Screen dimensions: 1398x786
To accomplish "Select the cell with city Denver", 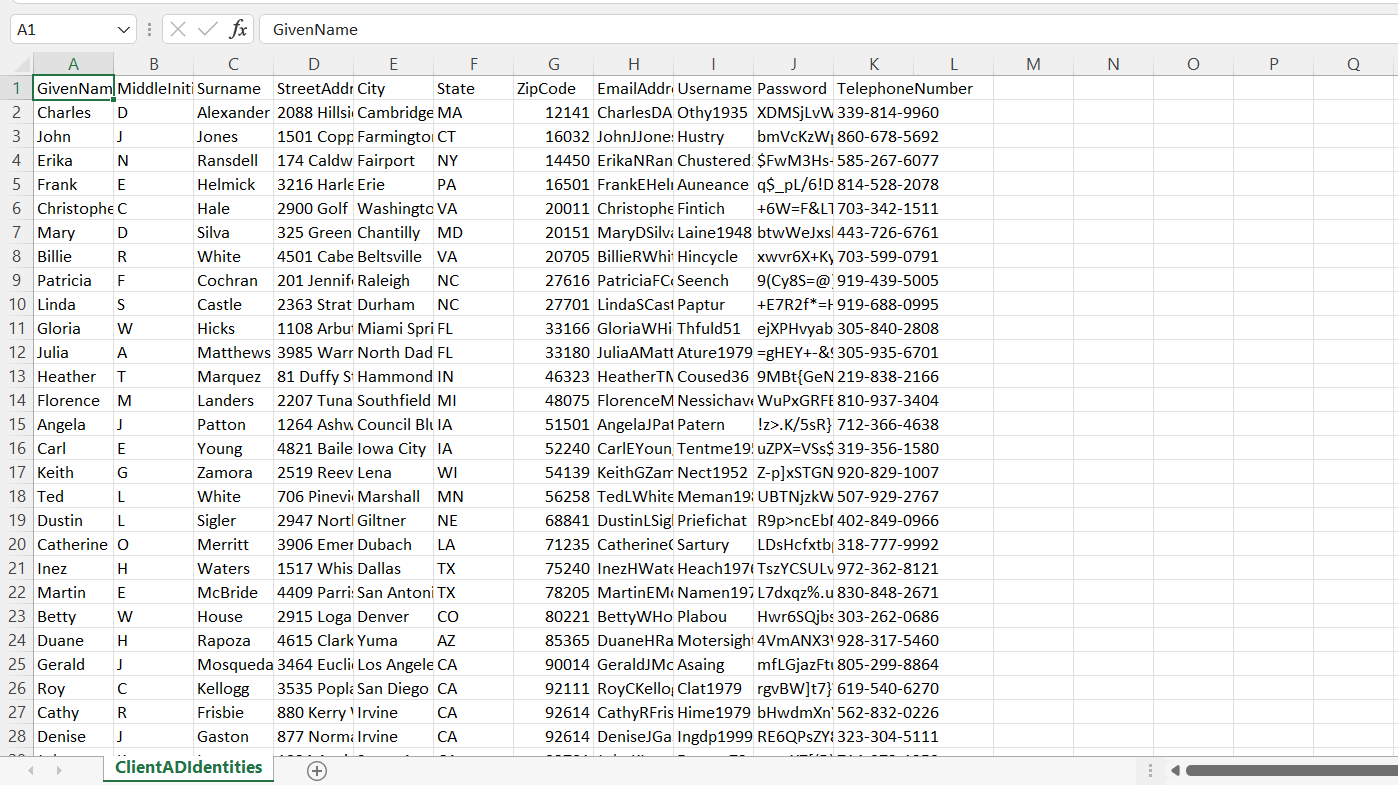I will (393, 617).
